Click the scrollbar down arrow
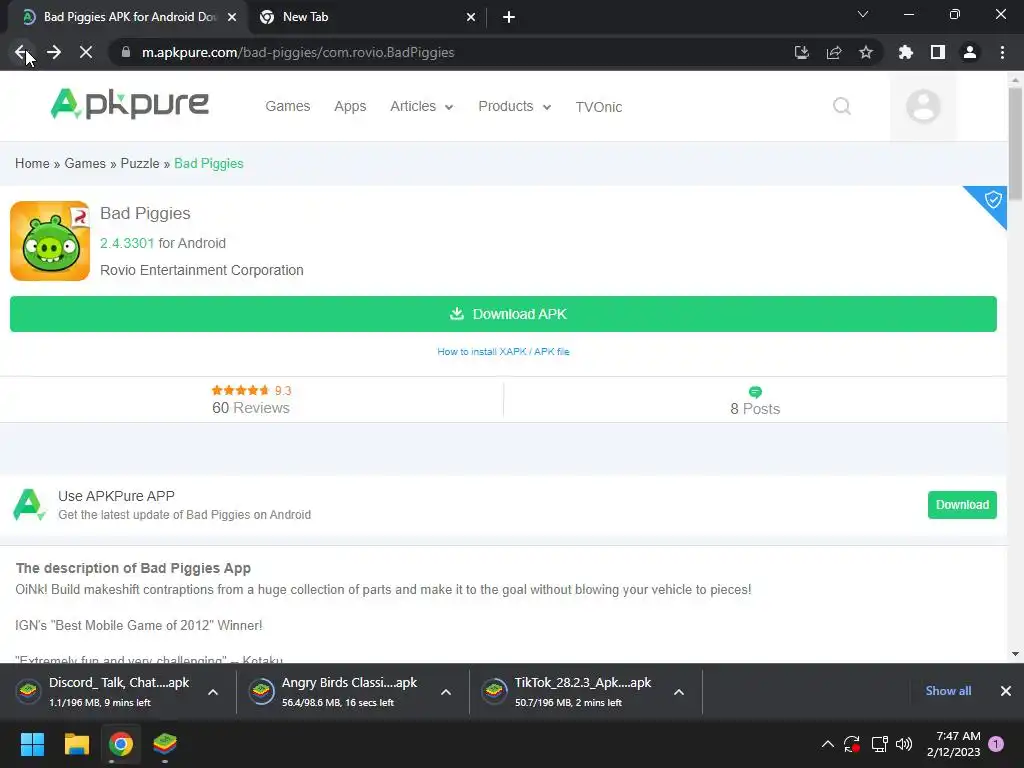The image size is (1024, 768). tap(1015, 654)
